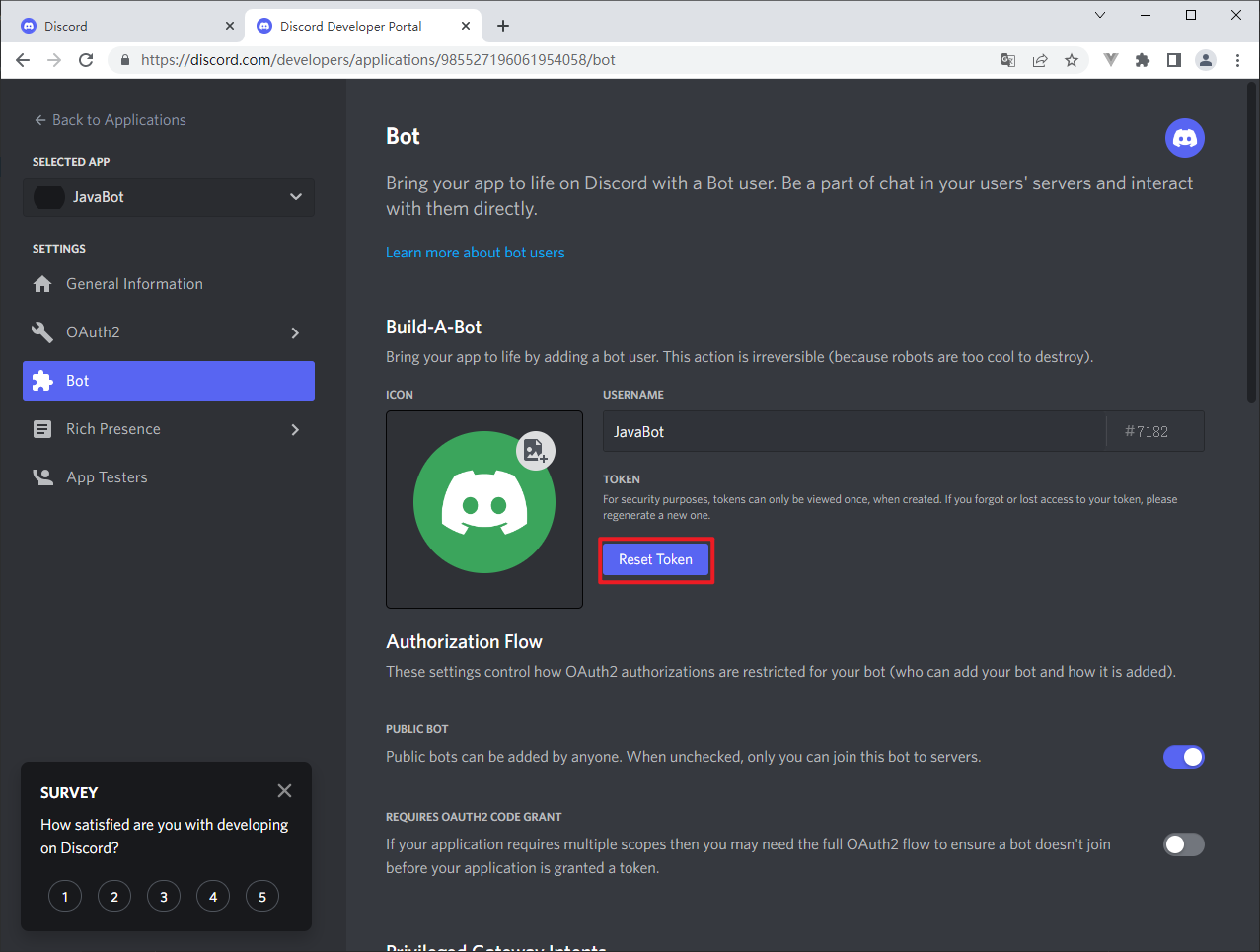Open the Chrome profile avatar icon
The image size is (1260, 952).
[x=1206, y=60]
